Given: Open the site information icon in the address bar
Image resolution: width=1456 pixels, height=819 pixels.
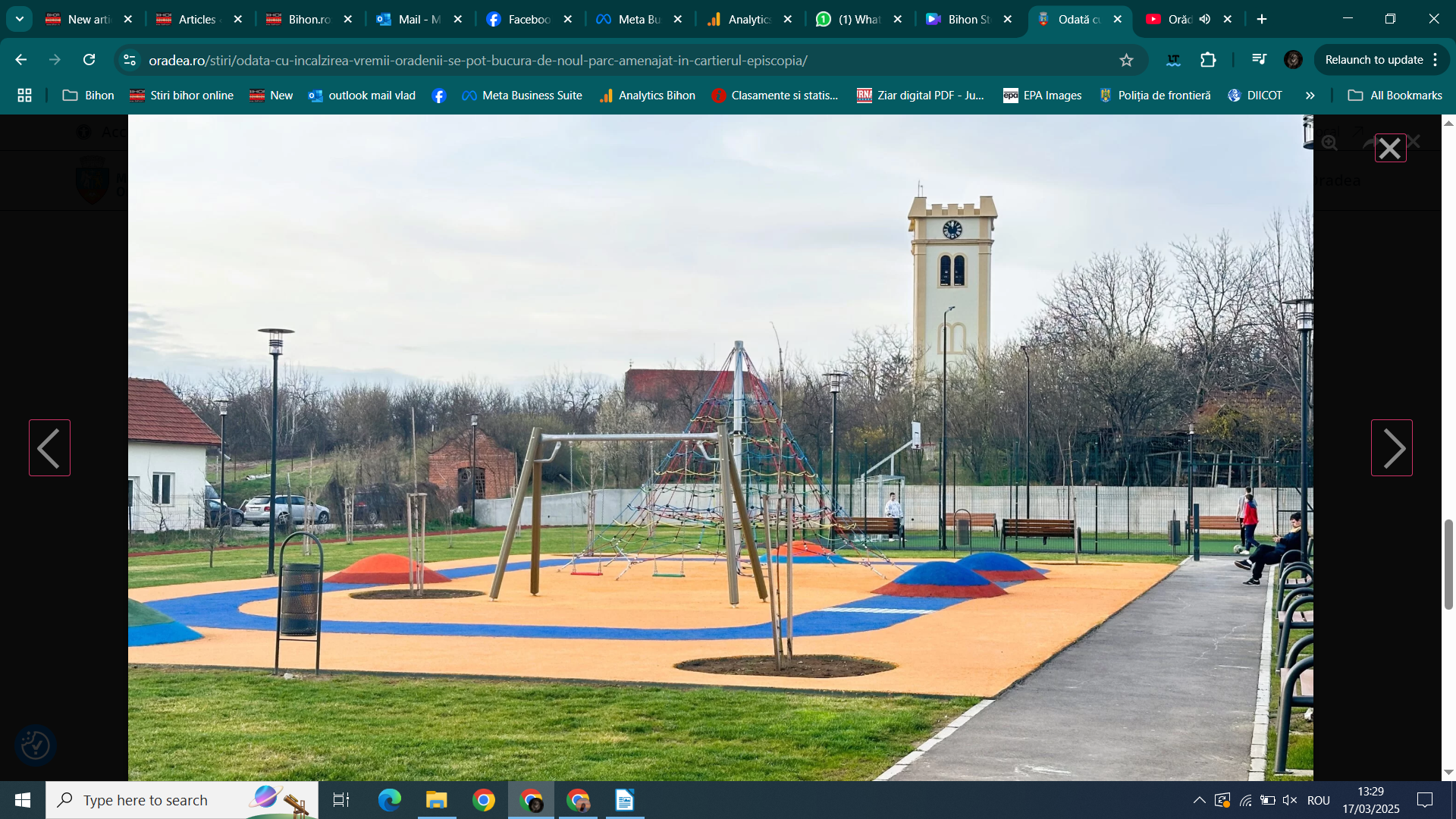Looking at the screenshot, I should [130, 60].
